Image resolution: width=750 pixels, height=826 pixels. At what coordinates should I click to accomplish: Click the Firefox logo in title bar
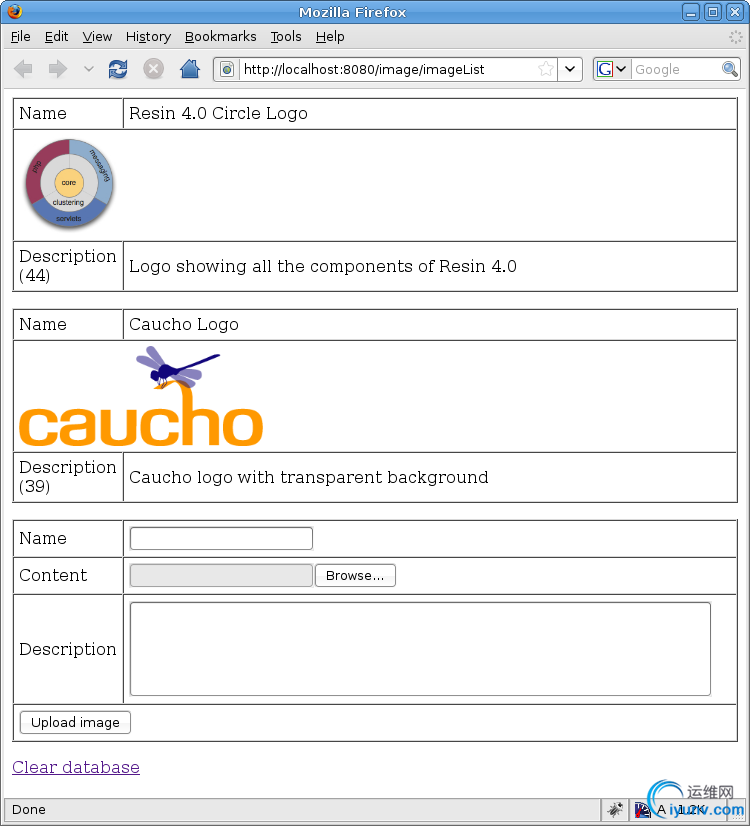[15, 12]
